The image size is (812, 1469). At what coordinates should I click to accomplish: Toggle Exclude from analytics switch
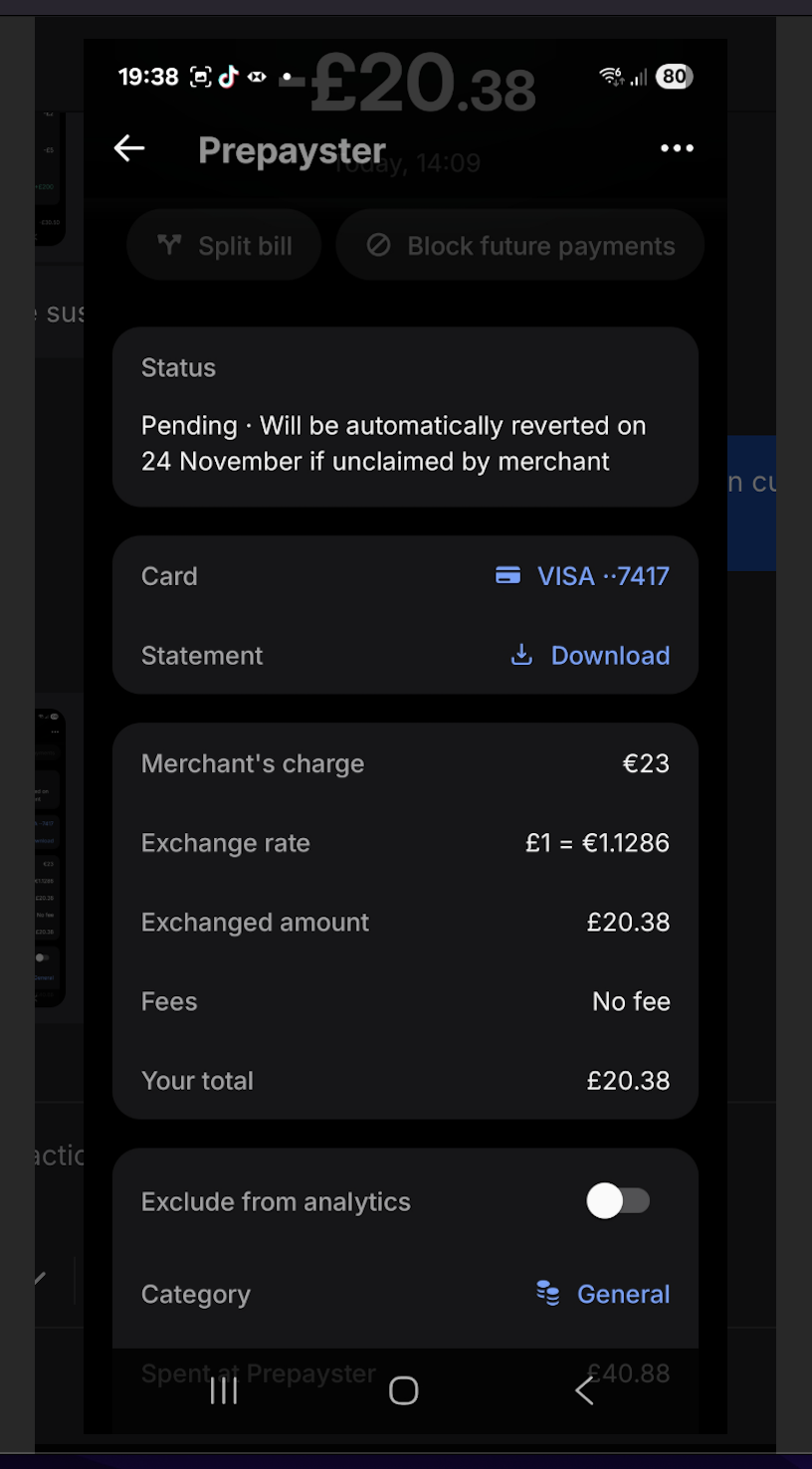click(618, 1201)
